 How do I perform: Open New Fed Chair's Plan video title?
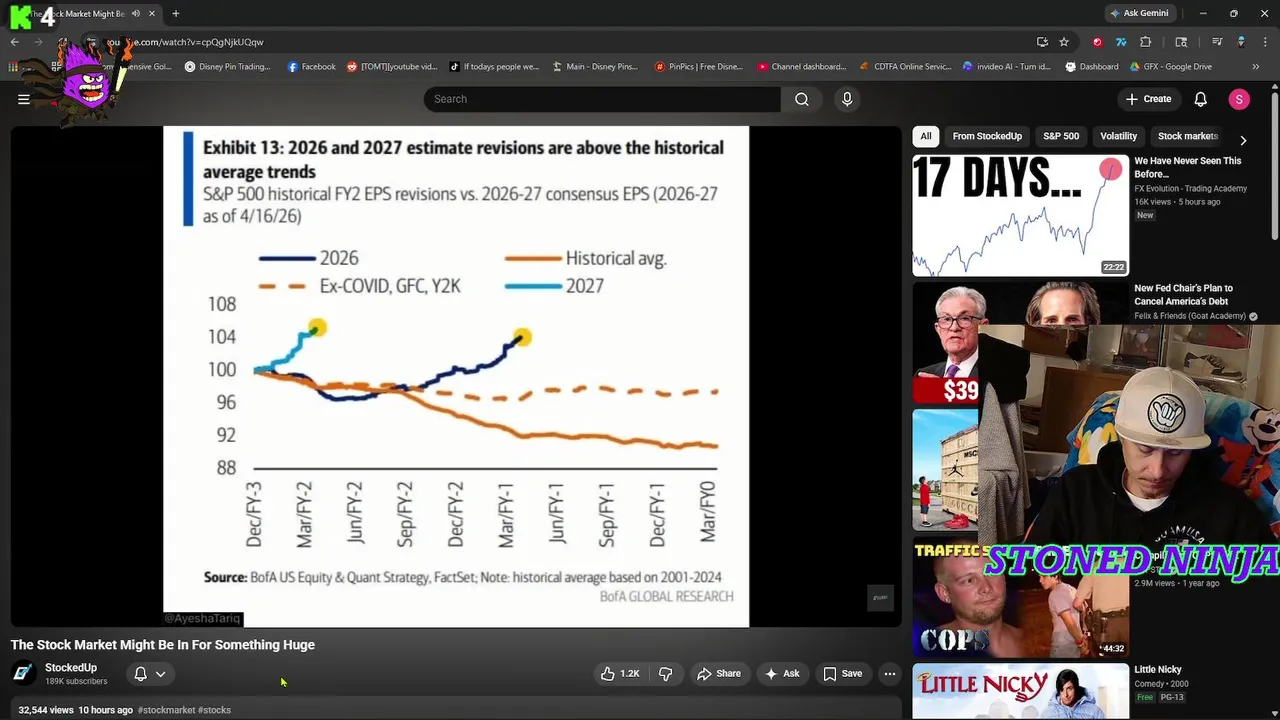pos(1183,294)
